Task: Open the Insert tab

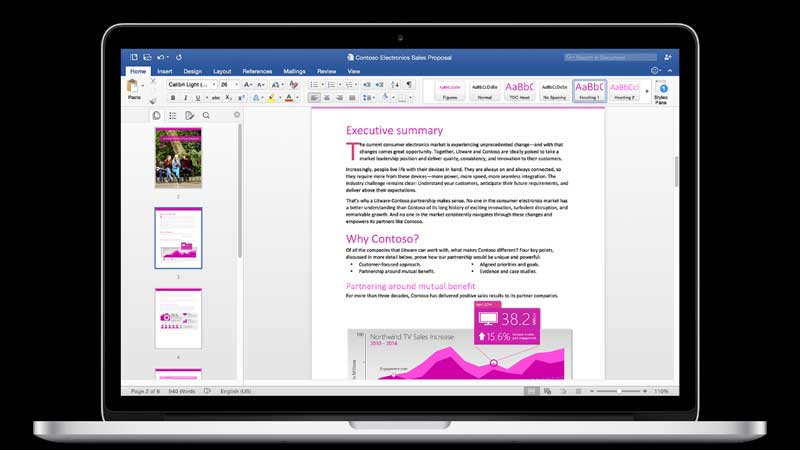Action: point(164,71)
